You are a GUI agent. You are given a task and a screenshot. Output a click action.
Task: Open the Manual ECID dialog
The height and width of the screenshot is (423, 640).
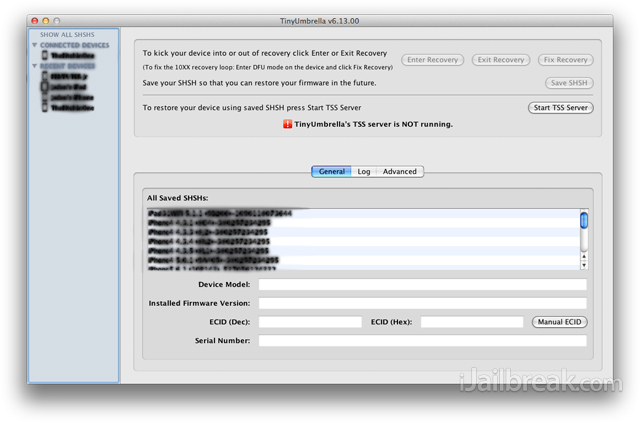[559, 322]
